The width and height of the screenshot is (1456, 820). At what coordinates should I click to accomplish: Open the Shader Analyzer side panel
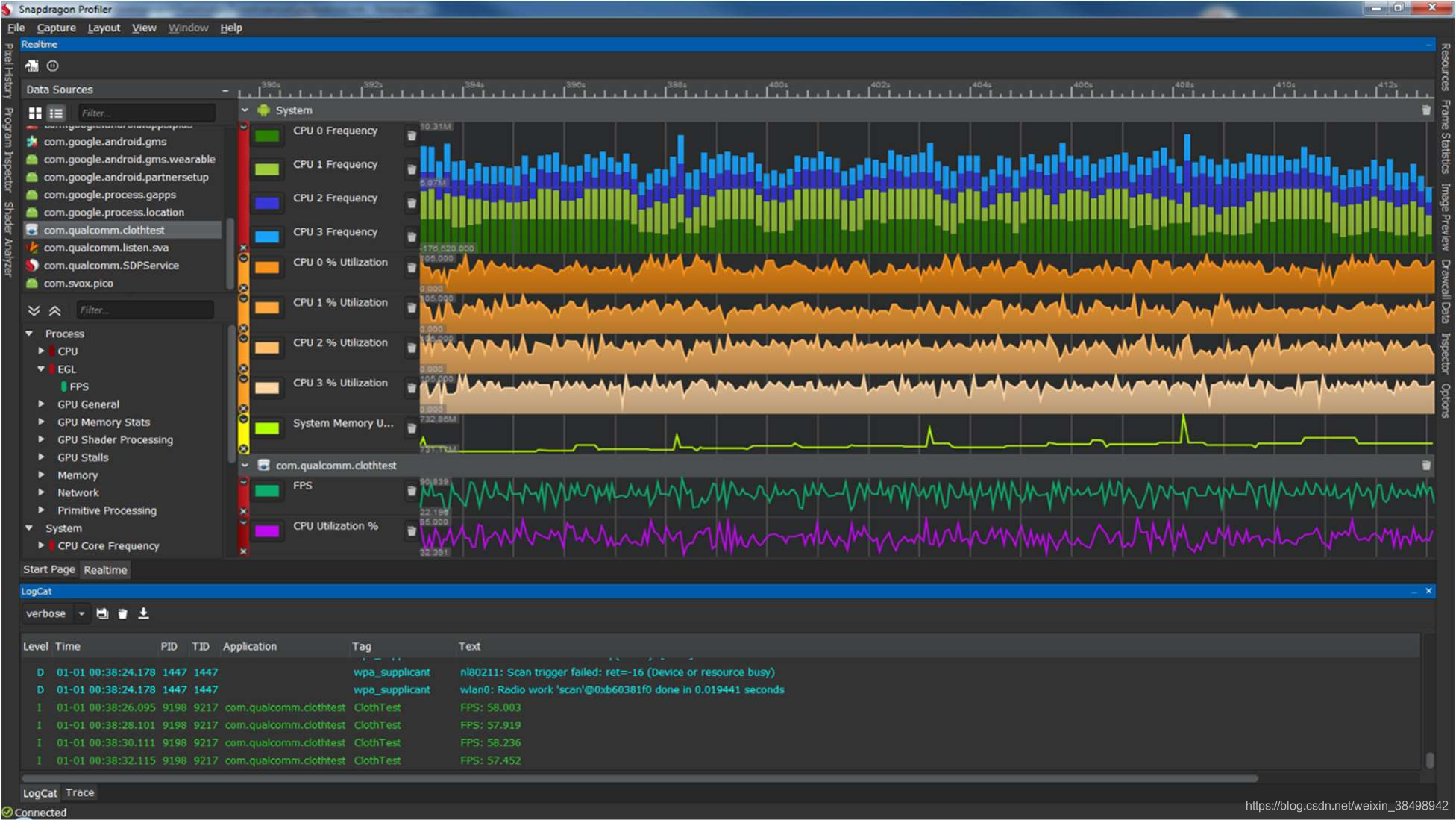[x=8, y=239]
